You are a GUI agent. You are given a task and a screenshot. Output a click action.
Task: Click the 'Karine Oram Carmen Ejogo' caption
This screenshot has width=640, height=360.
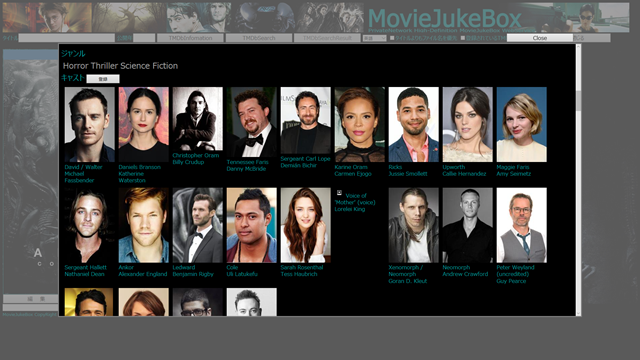click(353, 170)
